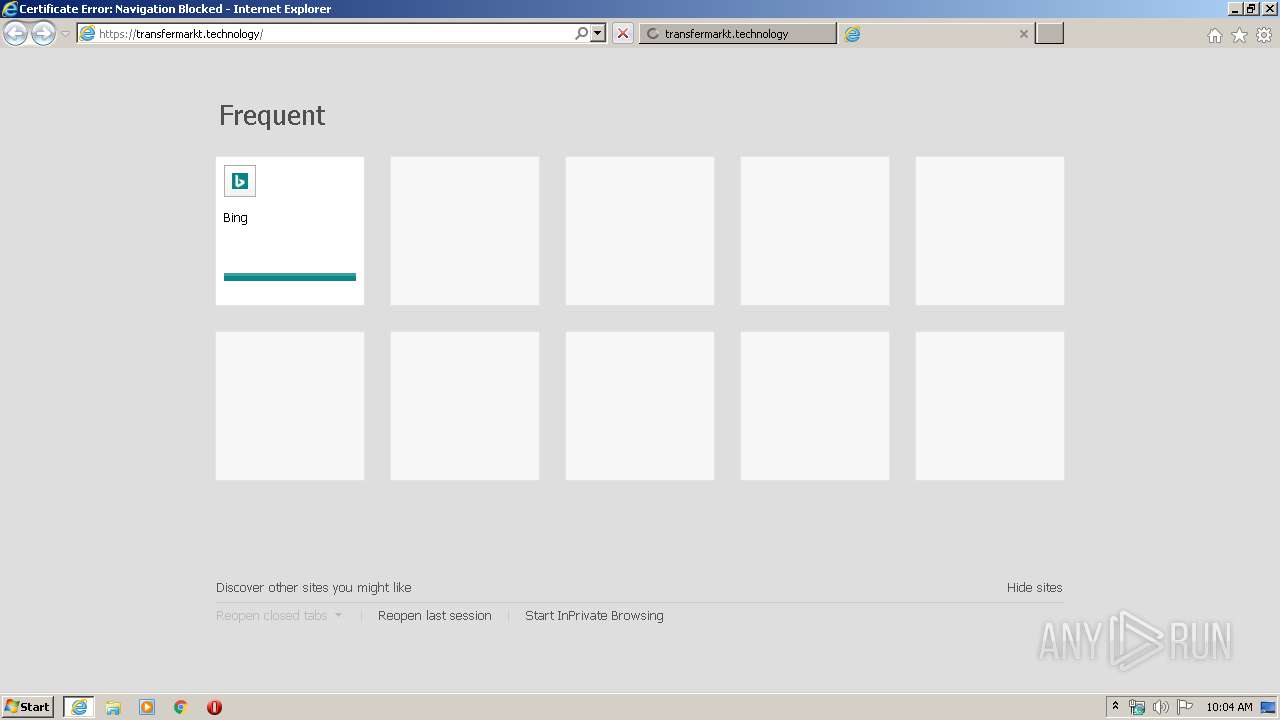Open Google Chrome from the taskbar

click(181, 707)
